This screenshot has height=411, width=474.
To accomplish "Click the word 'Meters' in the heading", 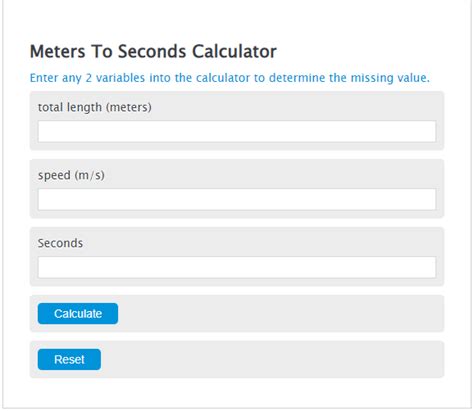I will 58,52.
